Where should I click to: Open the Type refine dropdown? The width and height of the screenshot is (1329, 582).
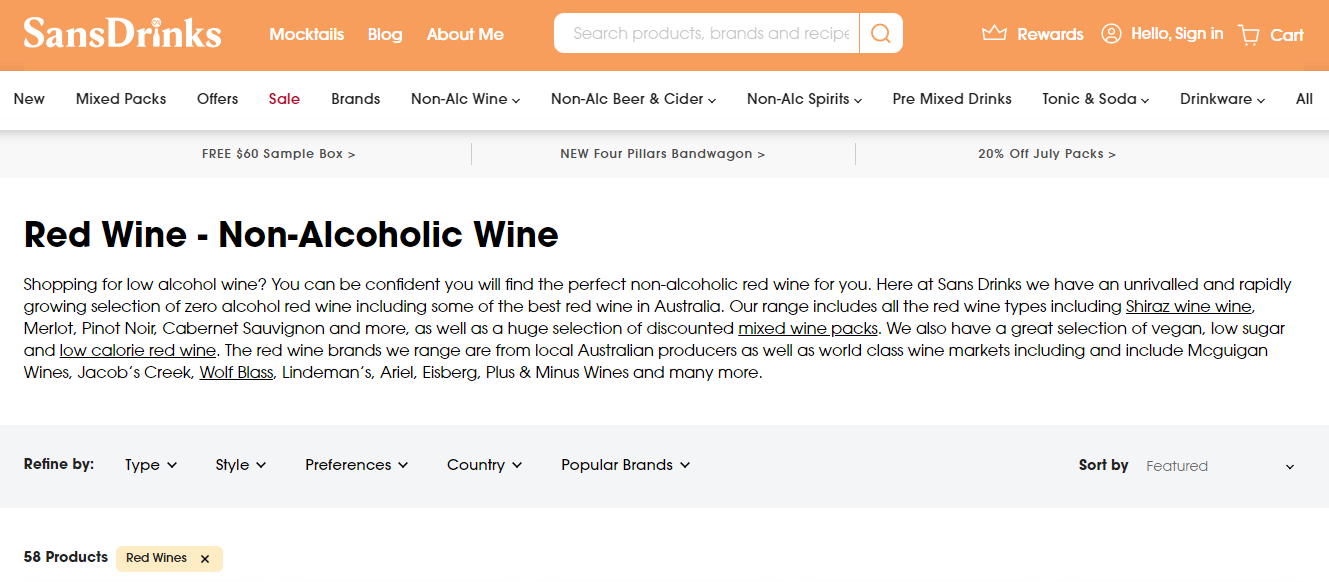[x=150, y=465]
